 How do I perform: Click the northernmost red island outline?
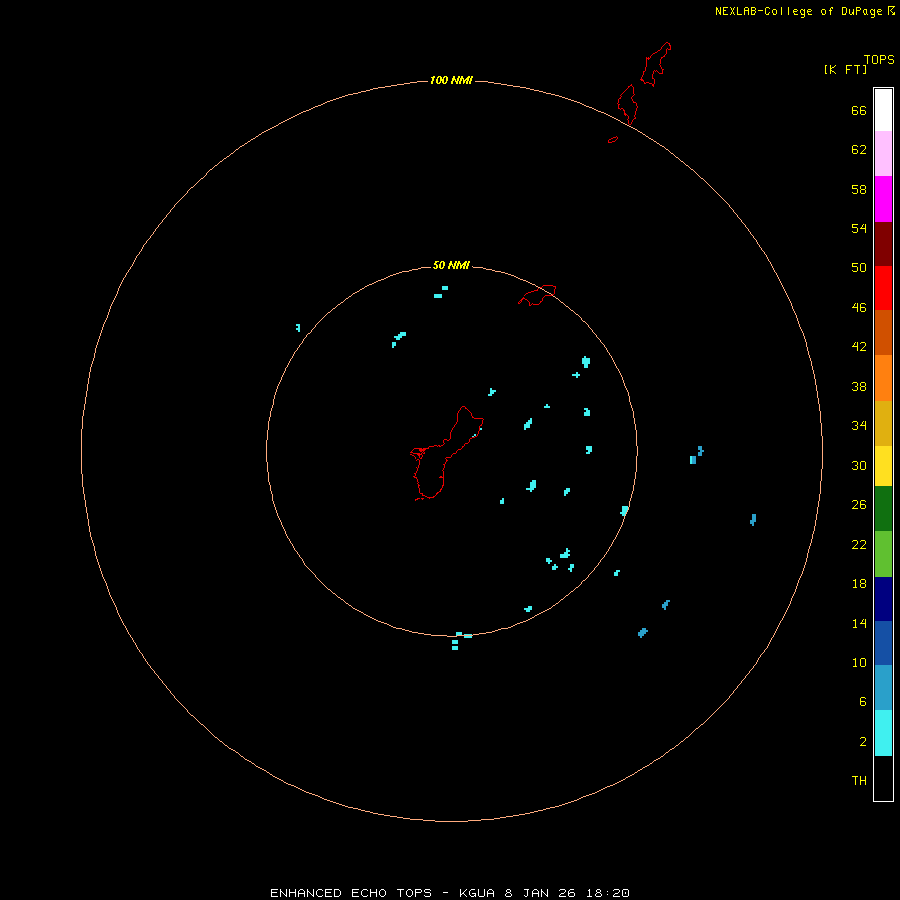pyautogui.click(x=655, y=64)
